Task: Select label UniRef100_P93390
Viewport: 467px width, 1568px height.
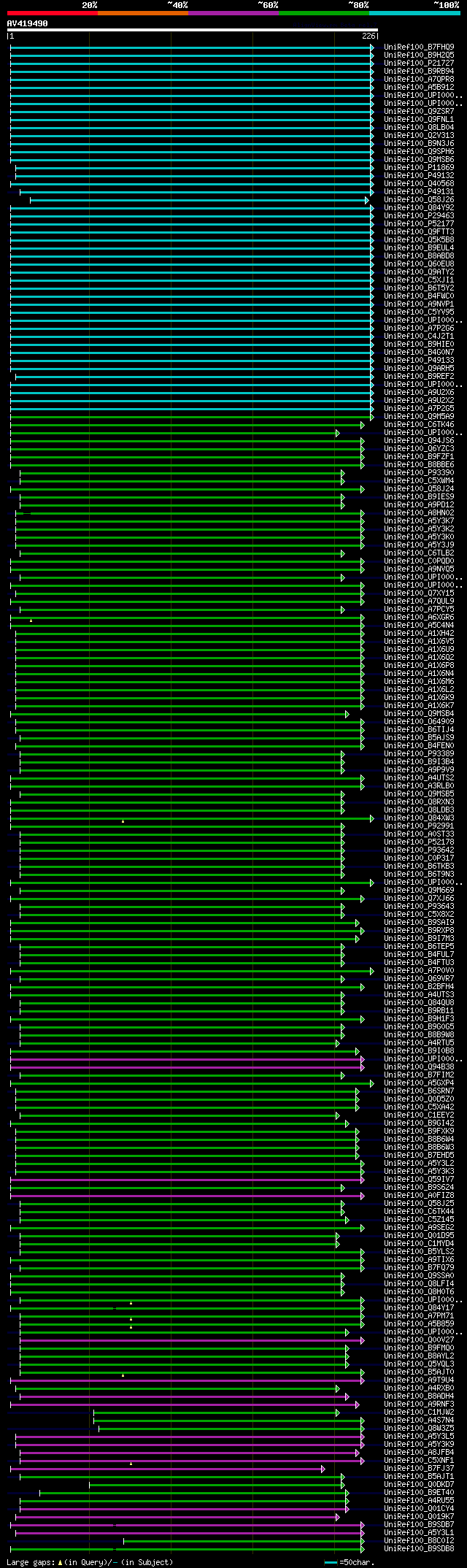Action: tap(419, 472)
